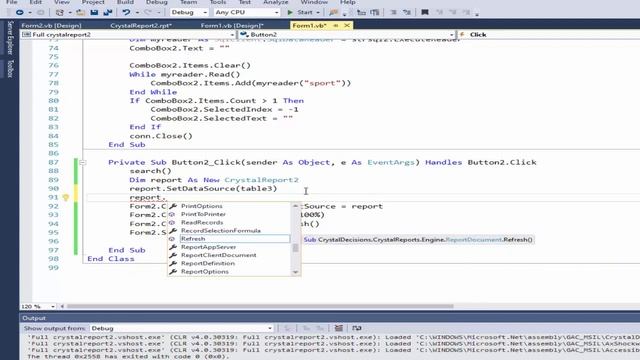
Task: Click line 84 conn.Close() code
Action: 161,136
